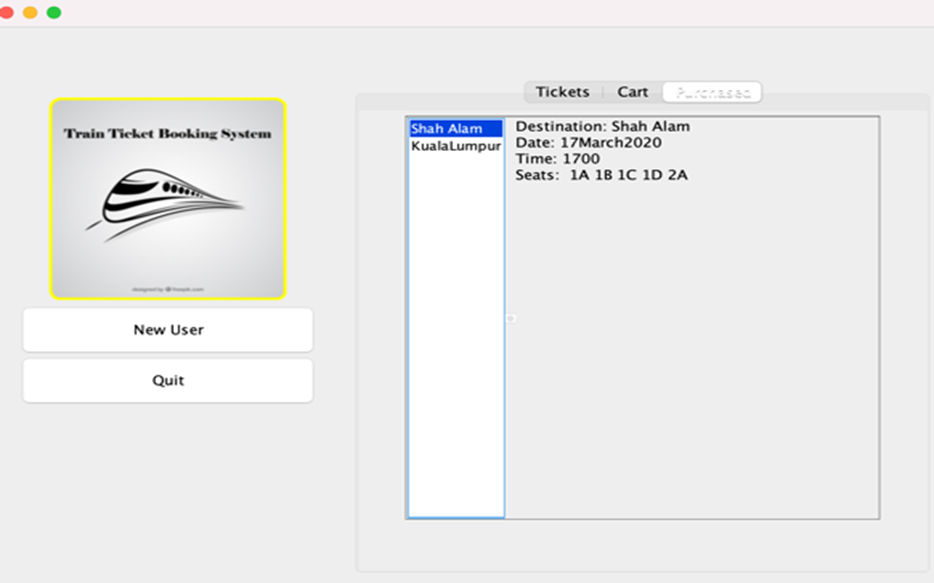Click the seats line "1A 1B 1C 1D 2A"
The width and height of the screenshot is (934, 583).
coord(600,174)
